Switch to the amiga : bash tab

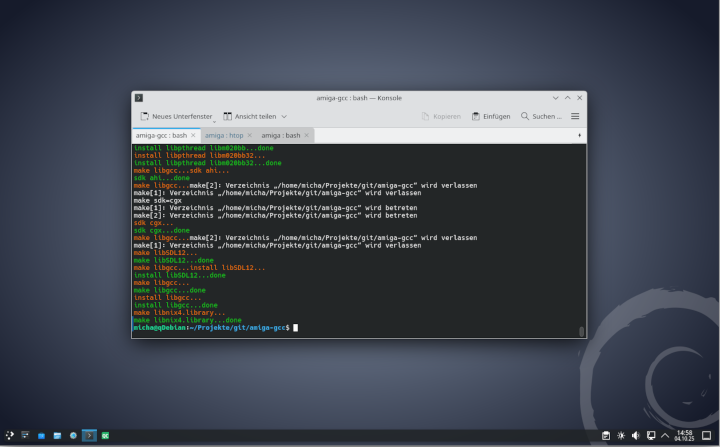[x=281, y=134]
